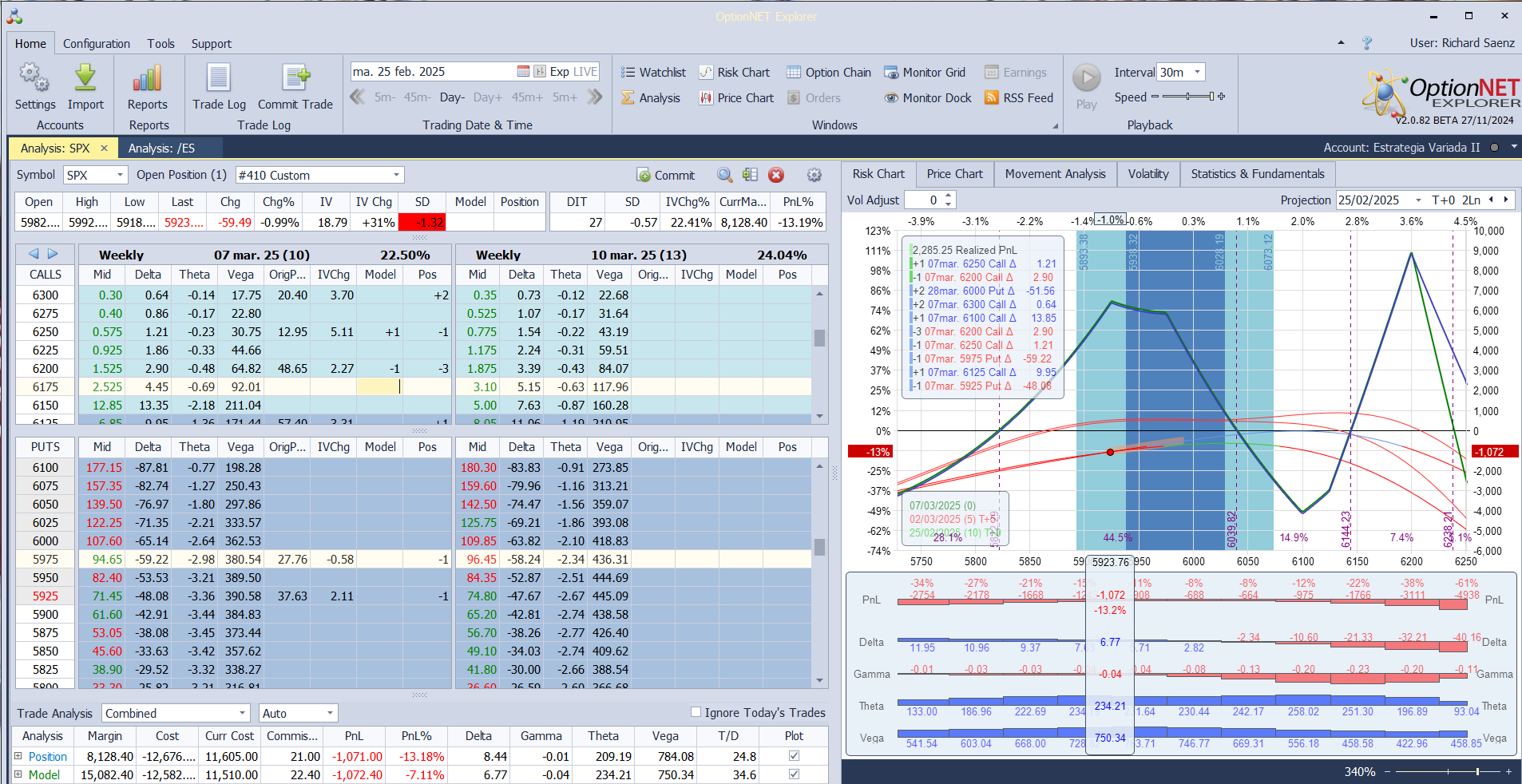Screen dimensions: 1522x784
Task: Click the Play playback button
Action: click(x=1086, y=78)
